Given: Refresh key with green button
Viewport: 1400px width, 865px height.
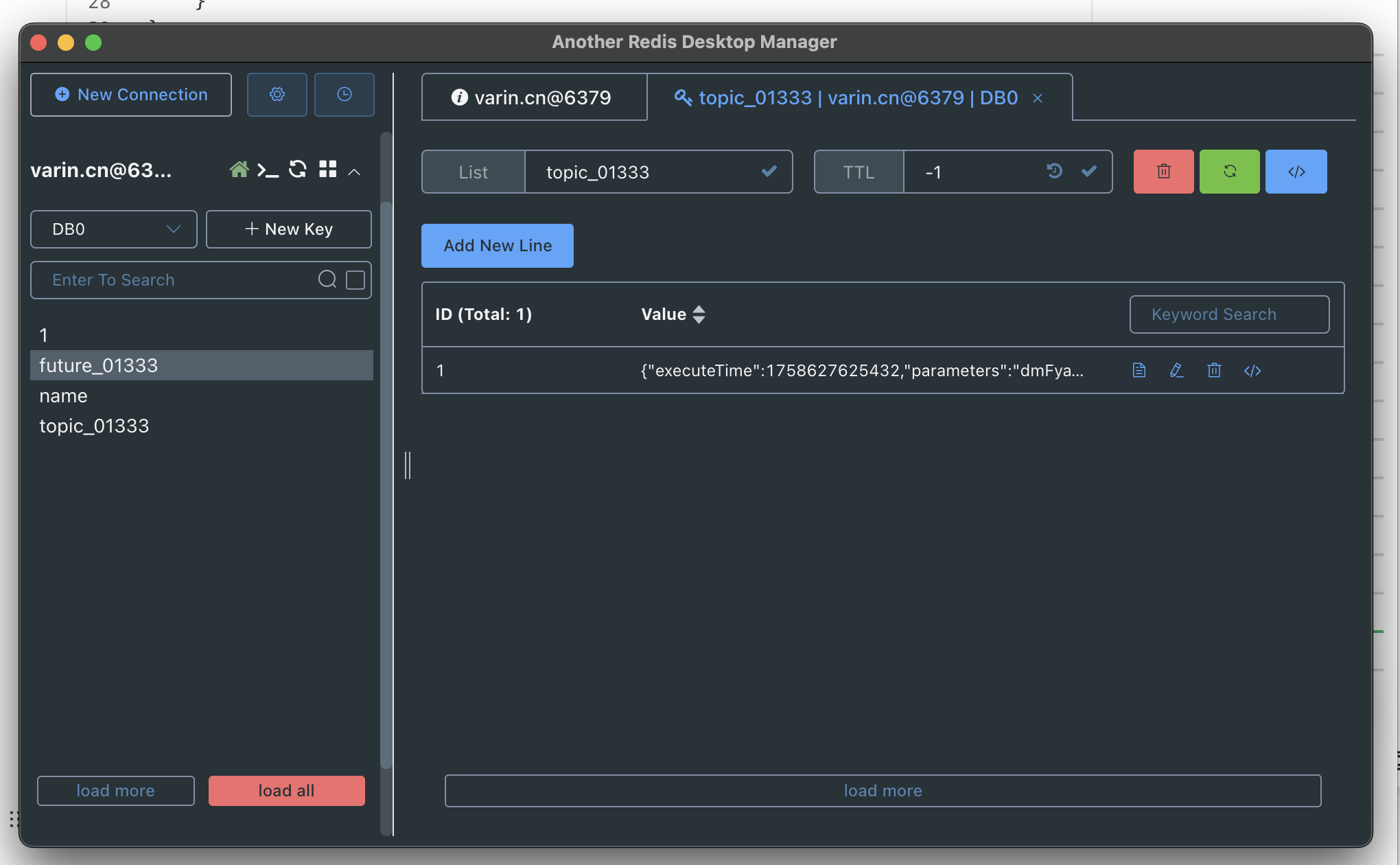Looking at the screenshot, I should tap(1230, 172).
